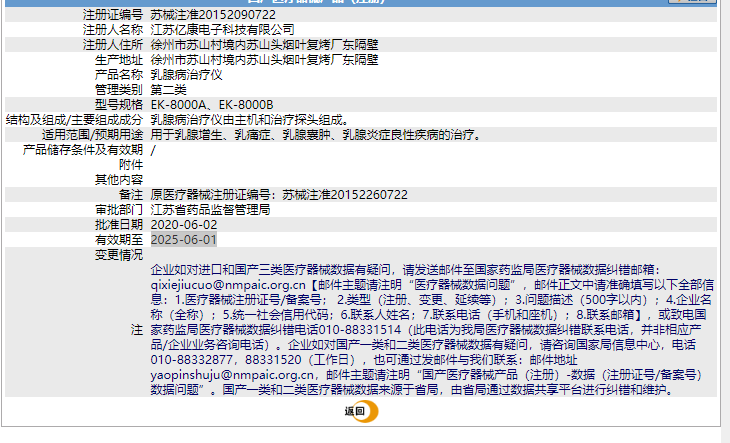Click the 返回 back button
The image size is (730, 443).
(351, 411)
